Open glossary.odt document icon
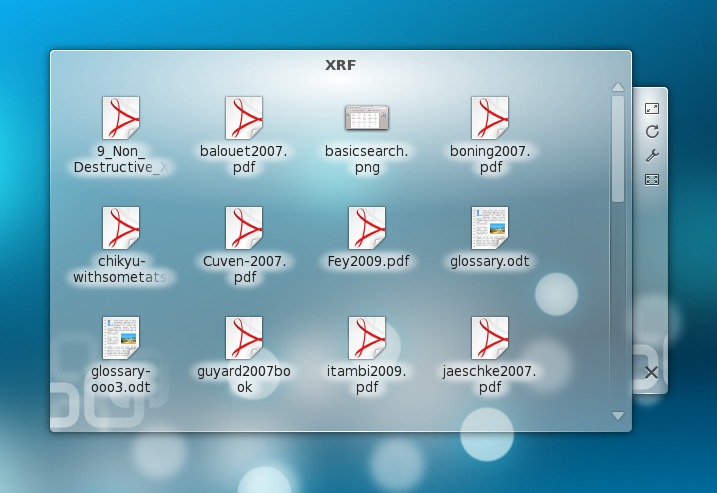Image resolution: width=717 pixels, height=493 pixels. (x=490, y=228)
